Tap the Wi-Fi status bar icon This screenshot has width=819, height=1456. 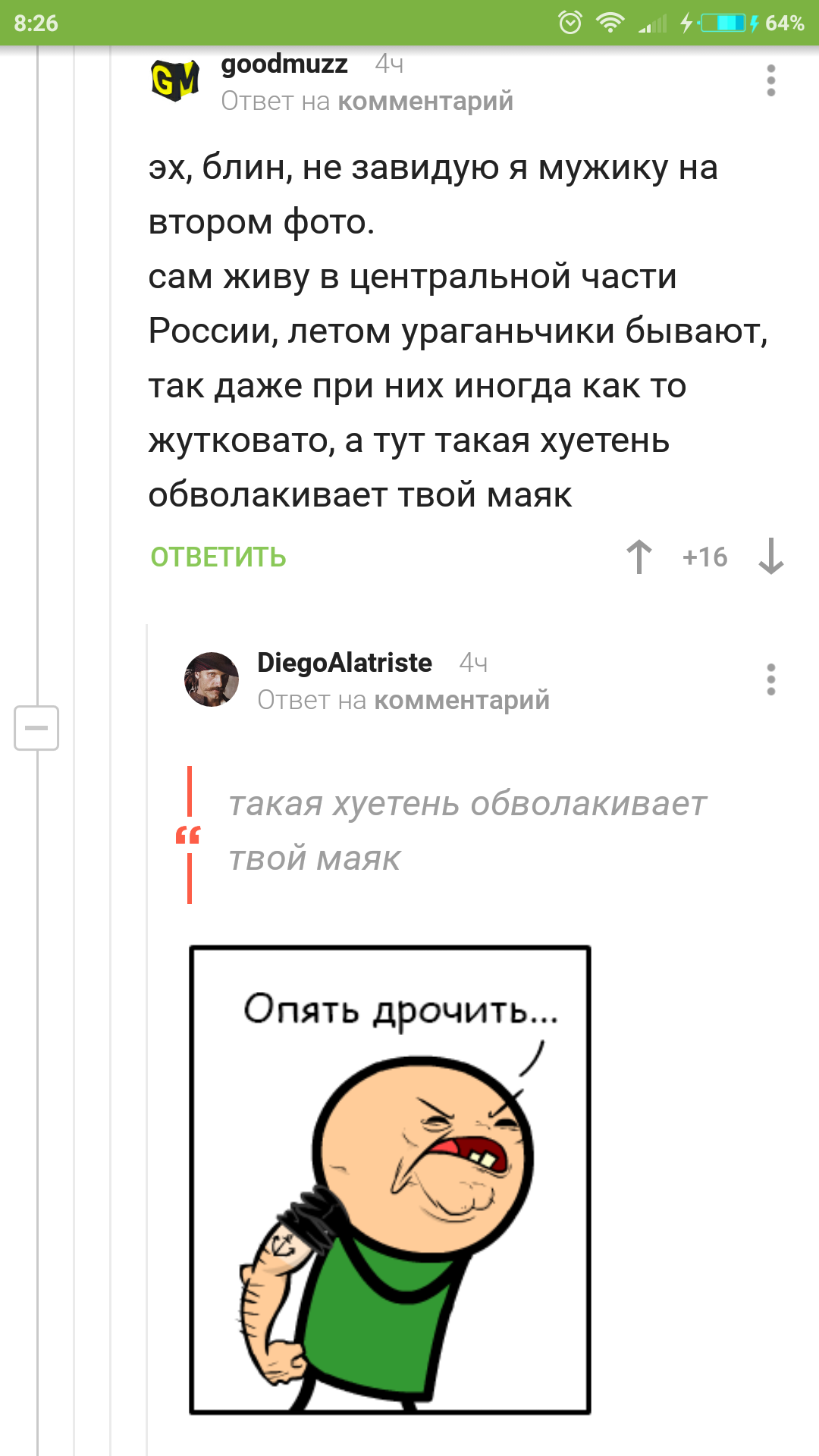point(610,23)
